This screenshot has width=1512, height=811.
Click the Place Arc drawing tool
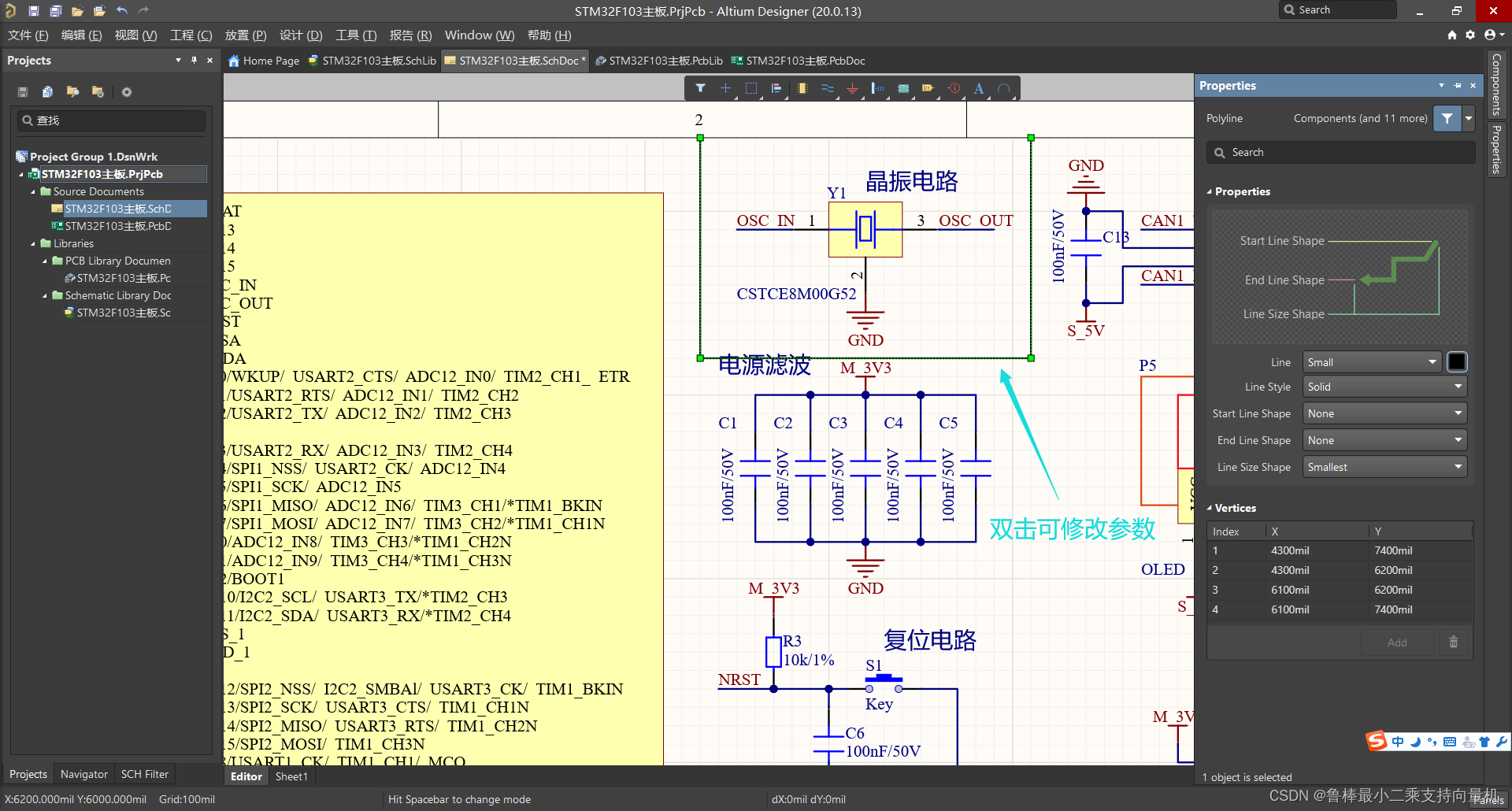1003,88
